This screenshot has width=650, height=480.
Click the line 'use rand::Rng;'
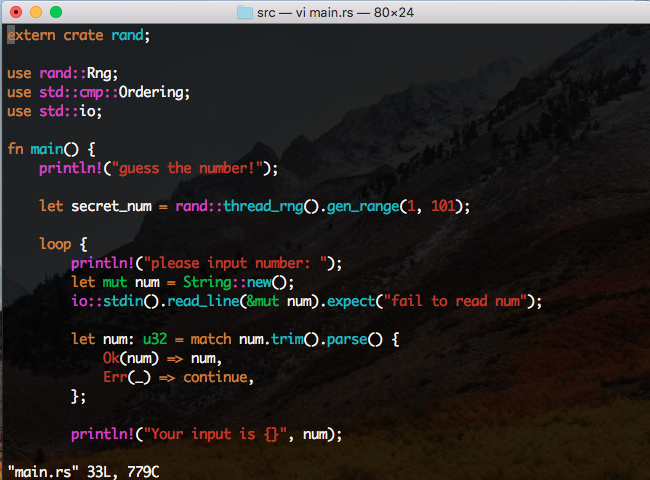pyautogui.click(x=63, y=73)
